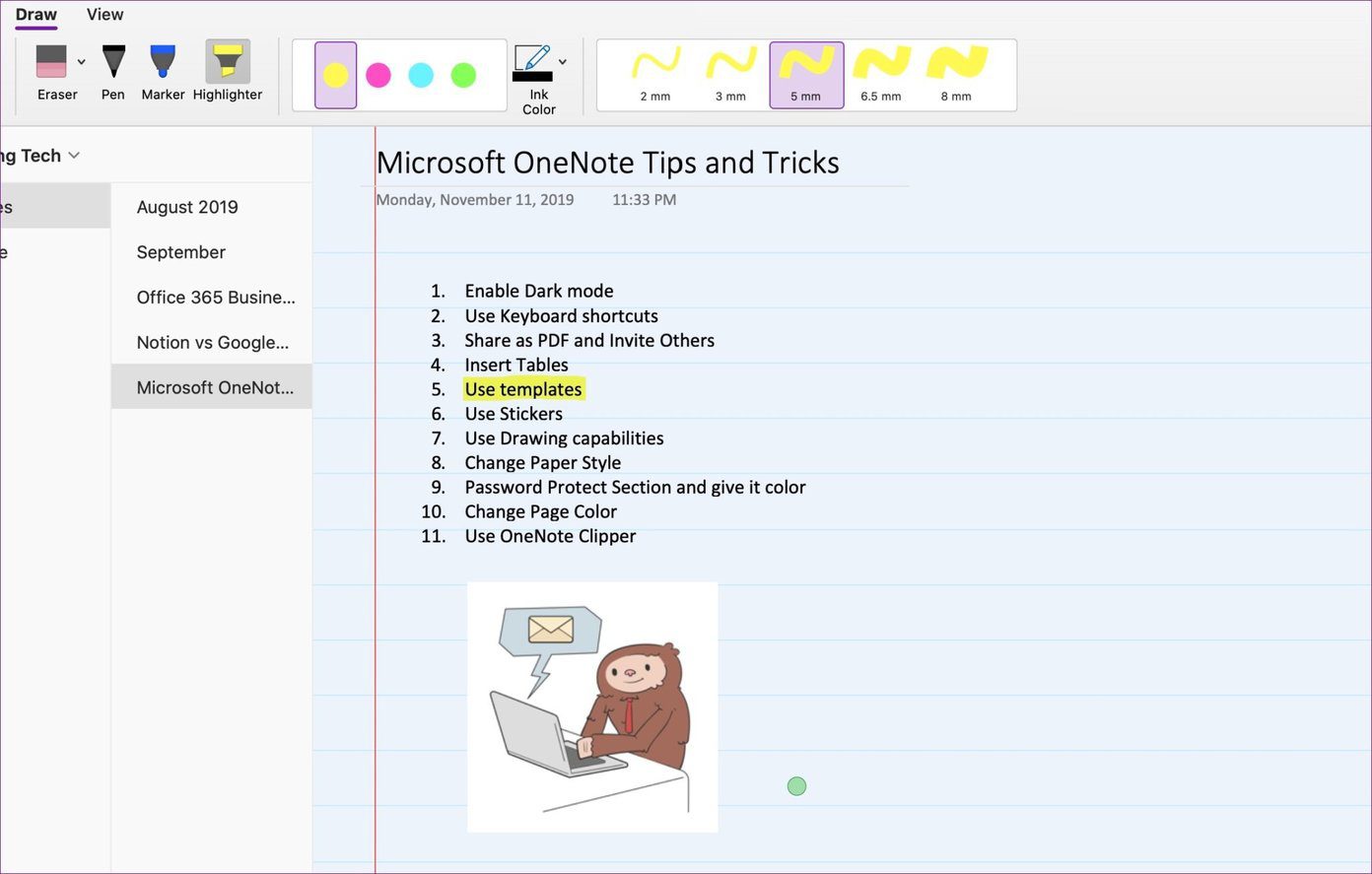The width and height of the screenshot is (1372, 874).
Task: Click the Insert Tables list item
Action: point(516,365)
